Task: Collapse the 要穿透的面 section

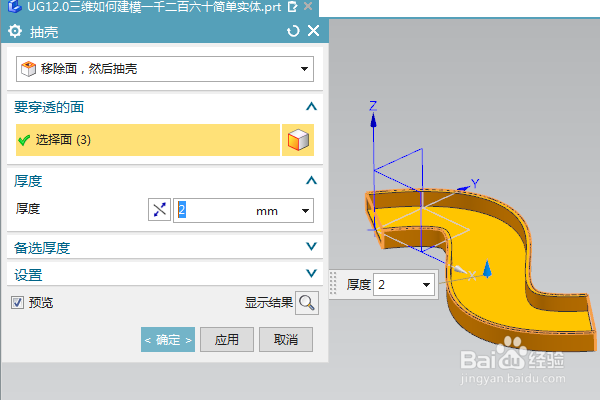Action: click(311, 106)
